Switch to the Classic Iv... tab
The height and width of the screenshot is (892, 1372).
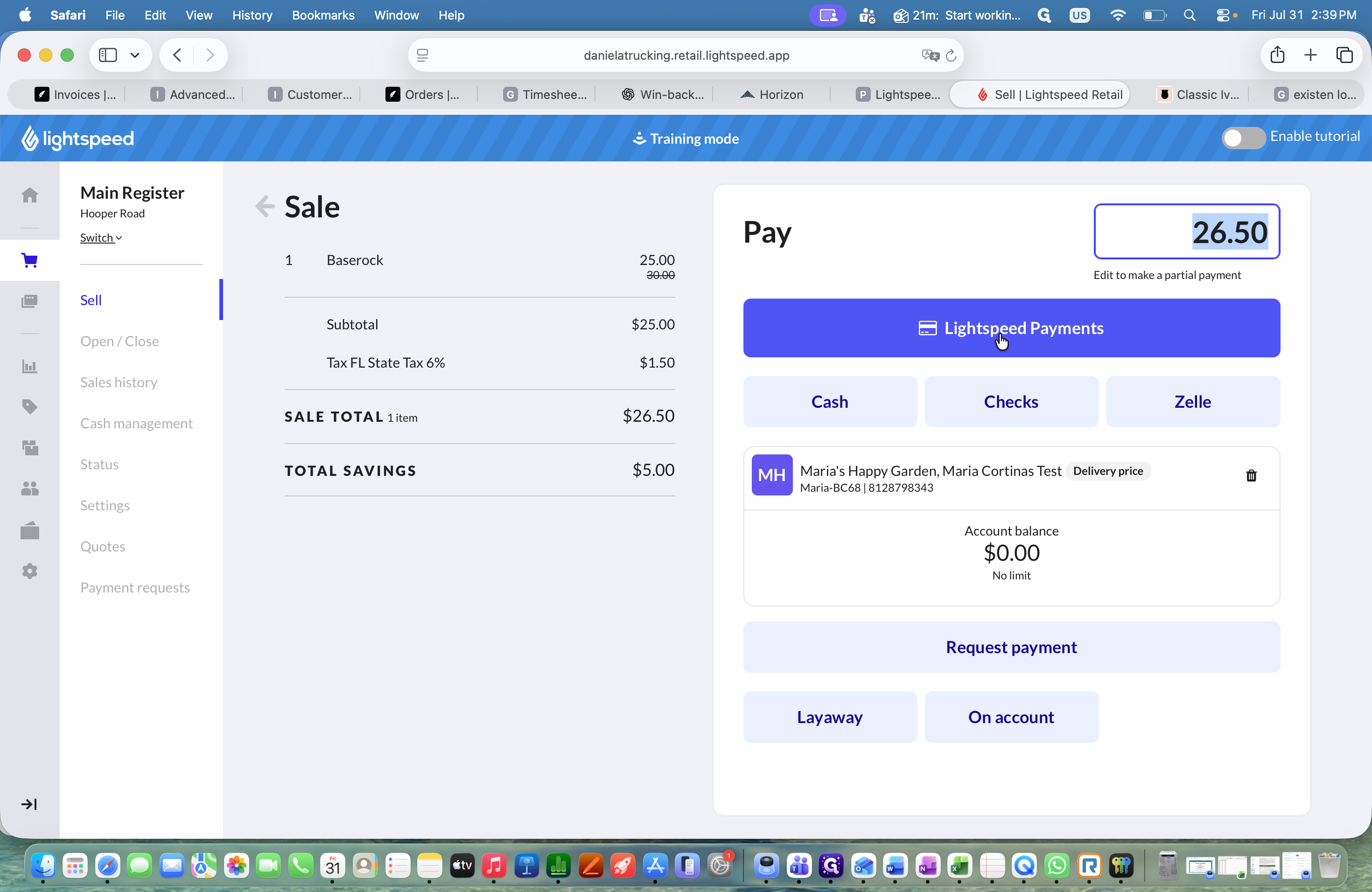[1199, 95]
